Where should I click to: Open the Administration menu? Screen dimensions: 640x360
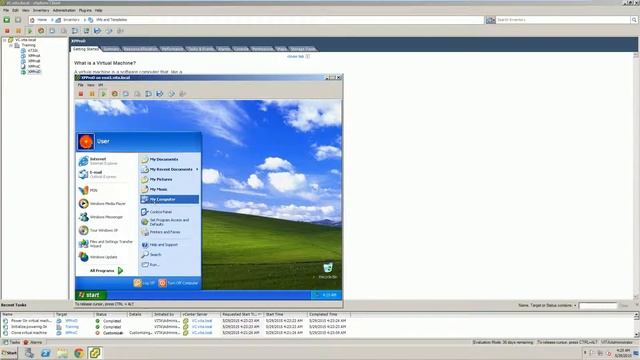click(64, 10)
